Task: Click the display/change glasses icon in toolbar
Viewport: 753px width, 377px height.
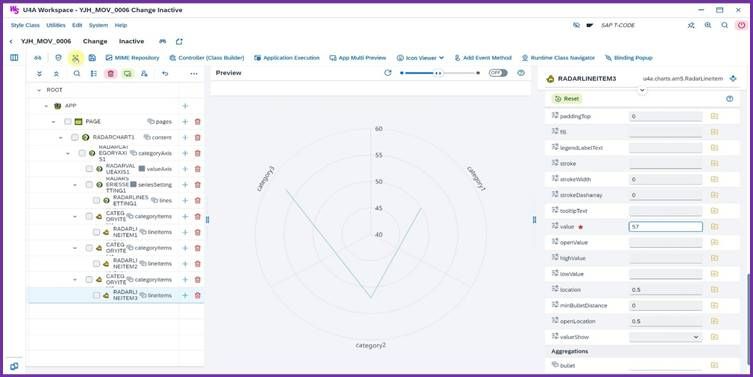Action: (37, 58)
